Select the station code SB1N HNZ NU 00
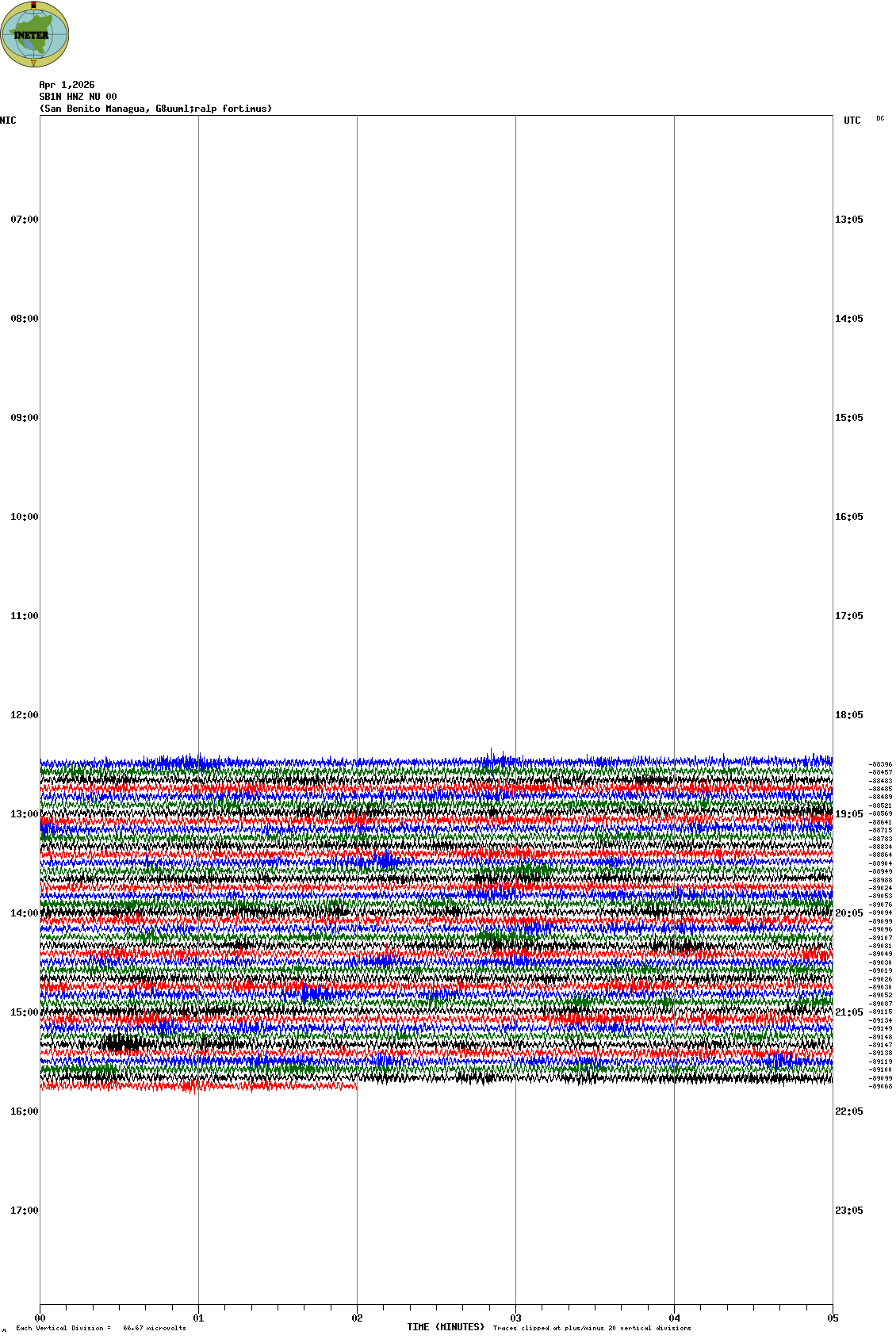The image size is (896, 1339). (x=78, y=97)
